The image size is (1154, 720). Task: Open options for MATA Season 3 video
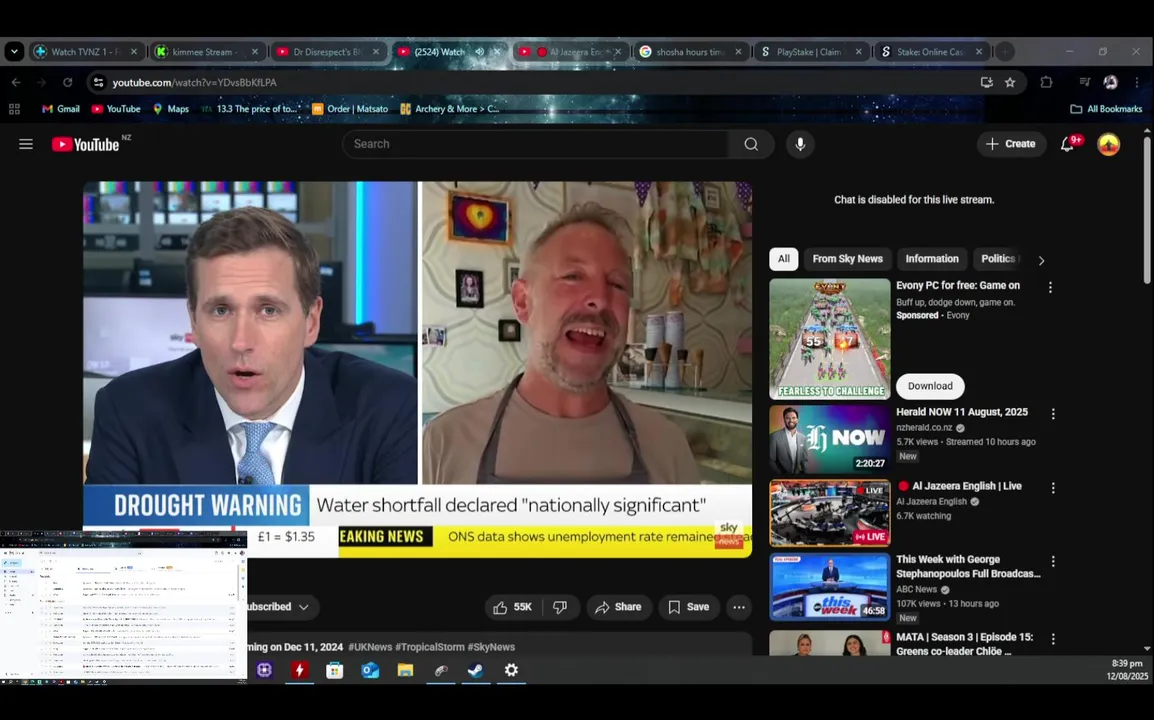(1053, 639)
